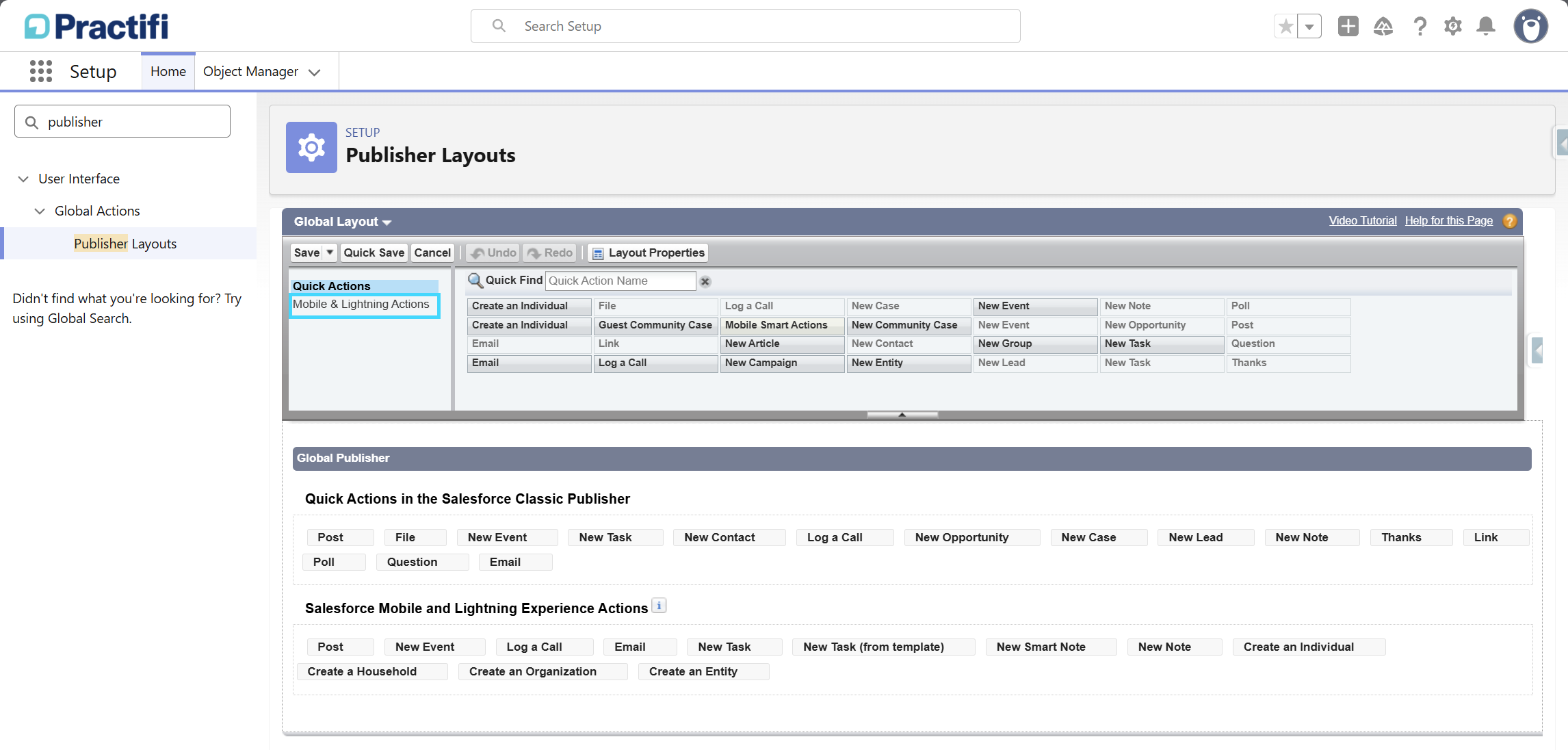Open the favorites list dropdown arrow
Screen dimensions: 1568x750
1309,27
